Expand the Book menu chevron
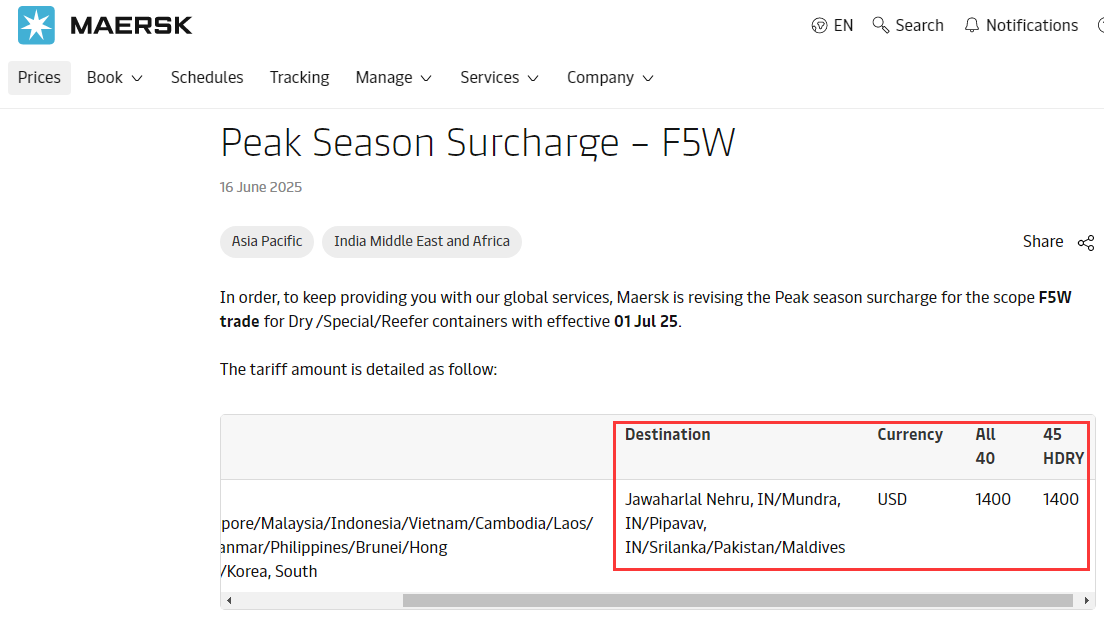This screenshot has height=630, width=1104. click(x=137, y=78)
